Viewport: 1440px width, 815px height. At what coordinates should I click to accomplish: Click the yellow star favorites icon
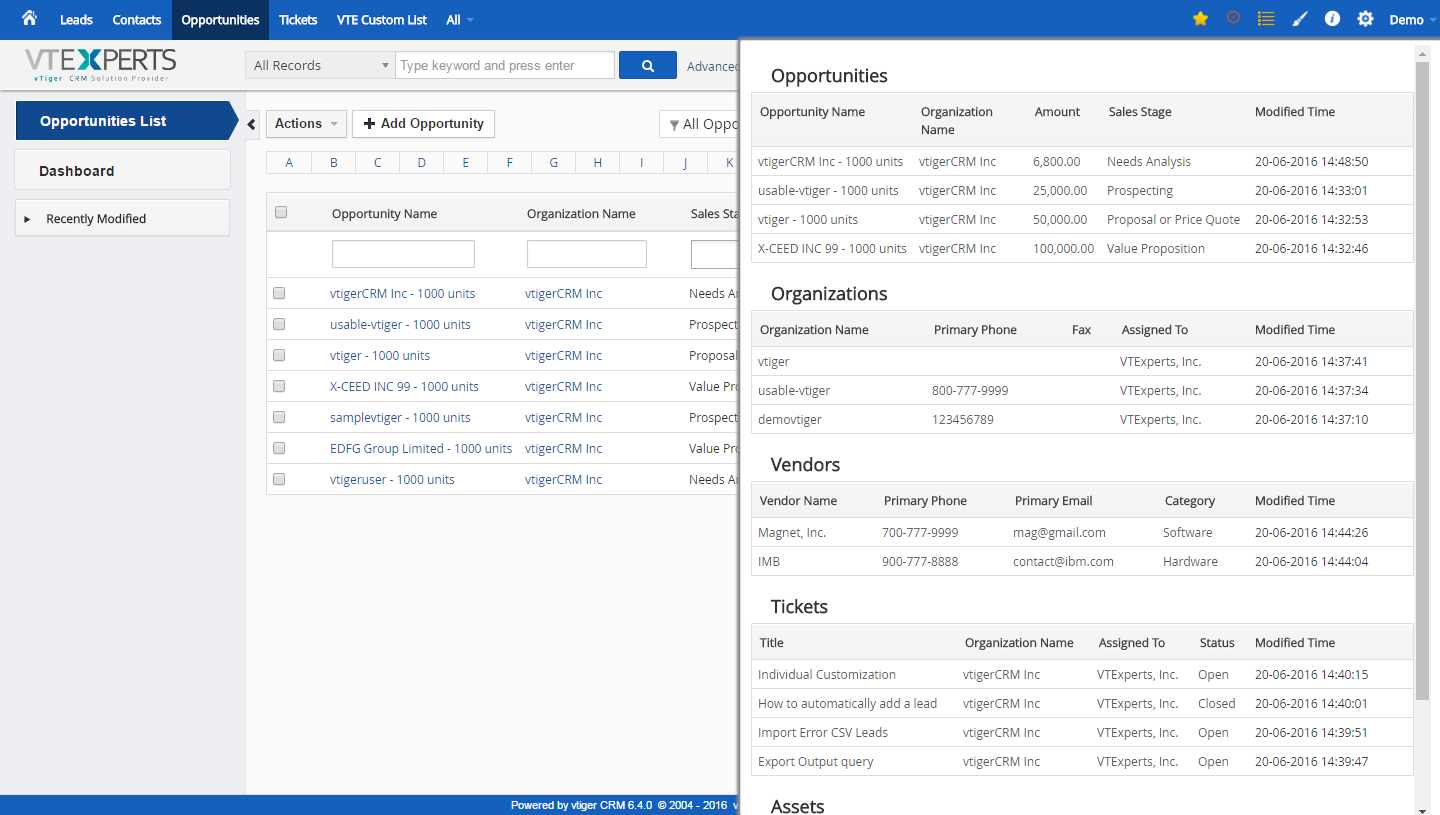click(x=1200, y=19)
